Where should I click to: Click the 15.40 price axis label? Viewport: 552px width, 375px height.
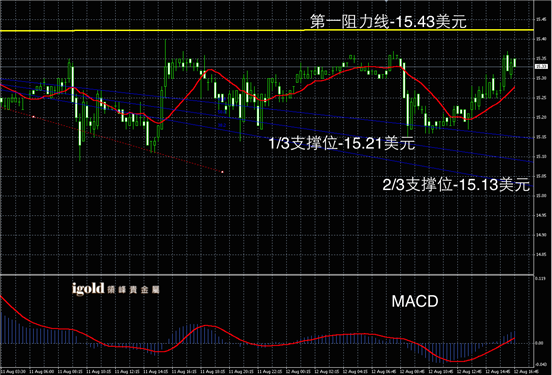point(541,39)
